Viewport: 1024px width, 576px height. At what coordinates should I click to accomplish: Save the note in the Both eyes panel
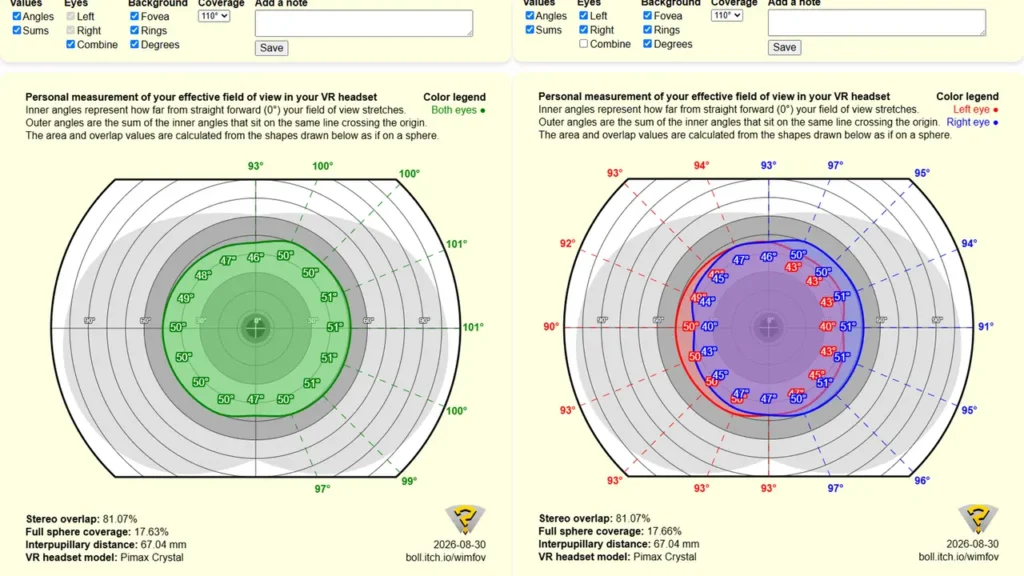[x=272, y=48]
